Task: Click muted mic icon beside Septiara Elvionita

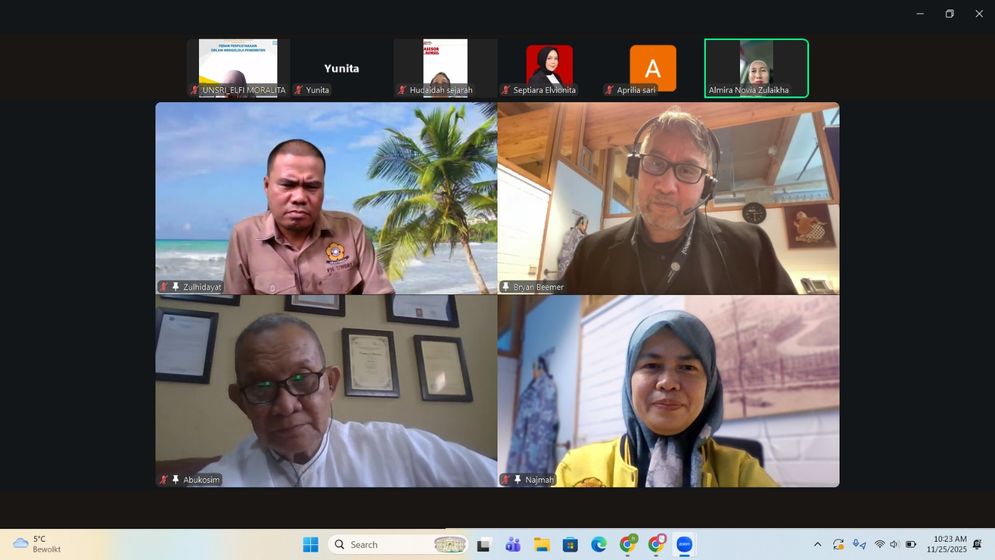Action: 506,90
